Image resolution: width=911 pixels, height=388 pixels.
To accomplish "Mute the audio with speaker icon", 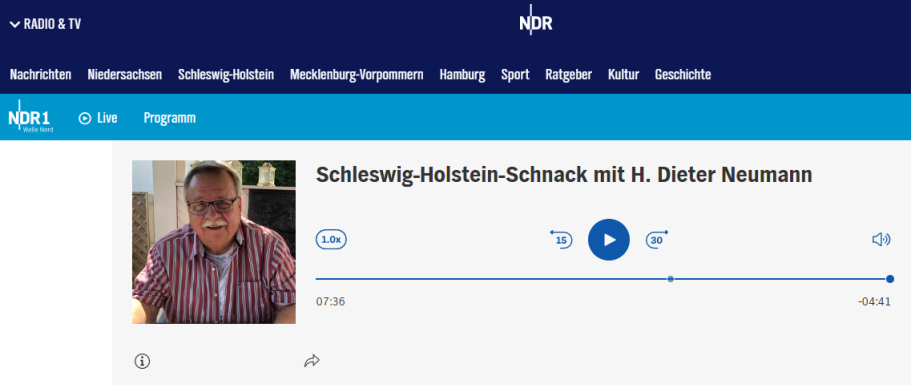I will 881,239.
